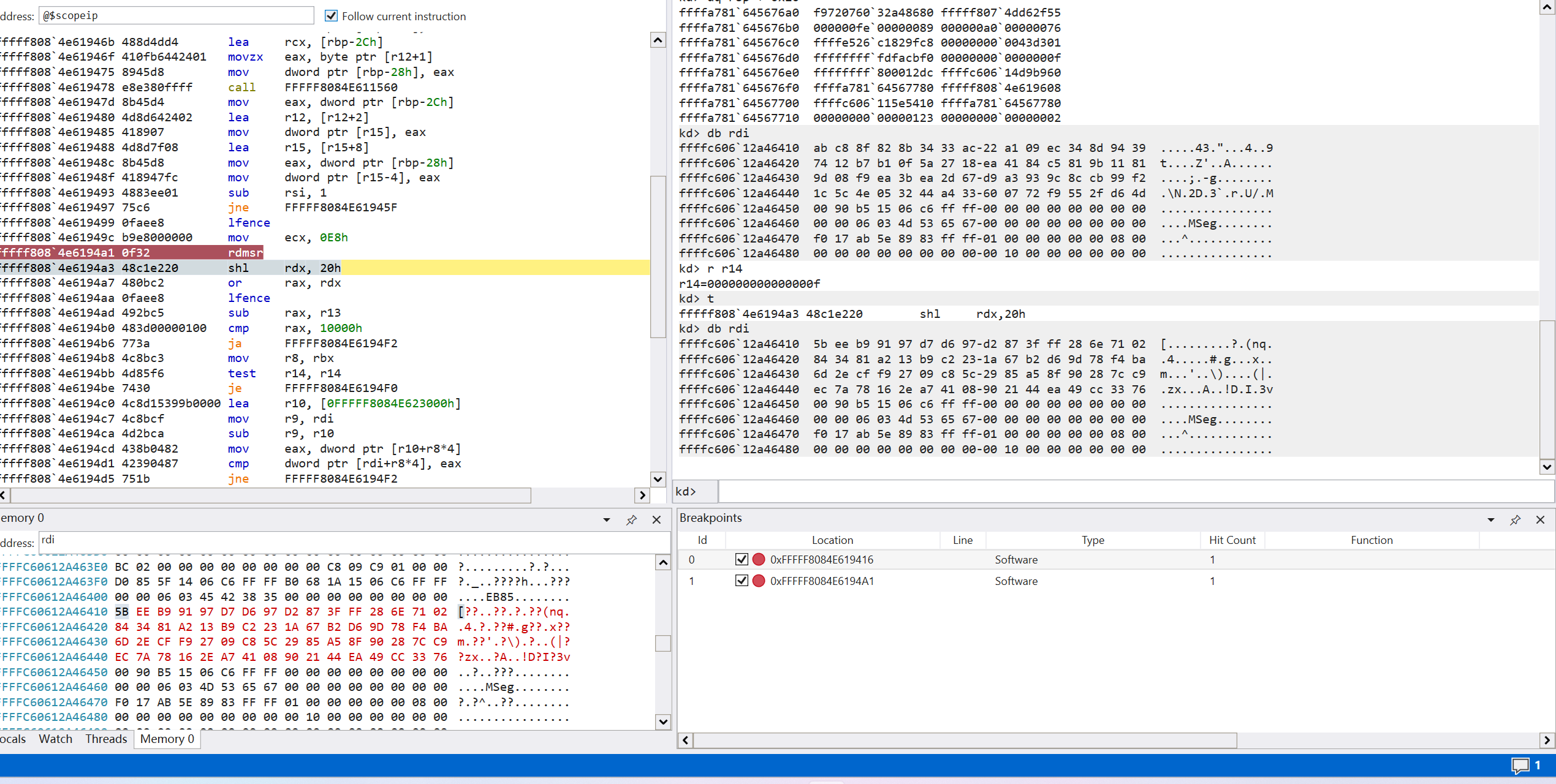This screenshot has height=784, width=1556.
Task: Disable breakpoint 1 checkbox
Action: click(x=742, y=581)
